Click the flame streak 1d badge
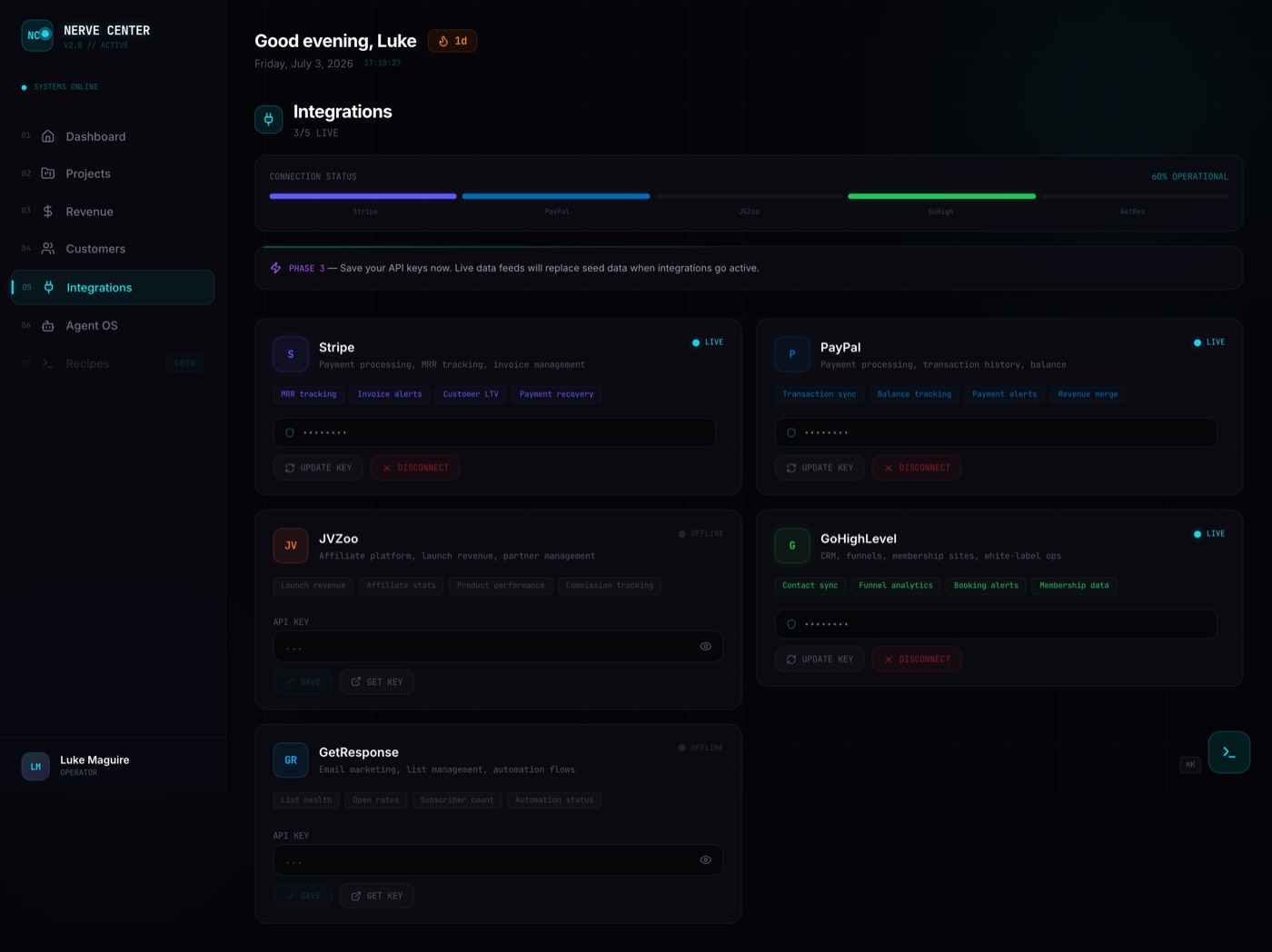 click(452, 41)
